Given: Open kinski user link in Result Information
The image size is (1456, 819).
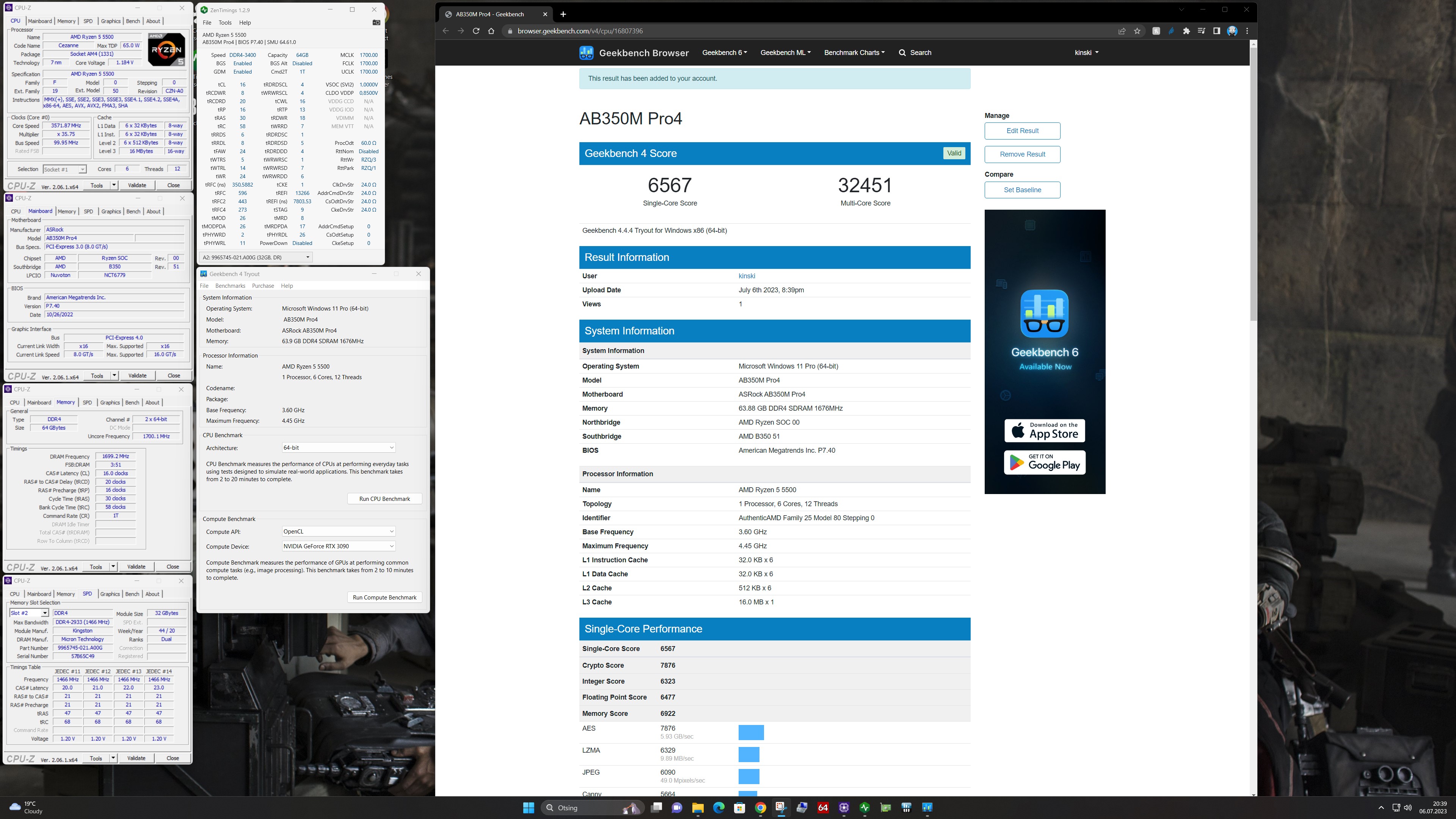Looking at the screenshot, I should [x=747, y=276].
